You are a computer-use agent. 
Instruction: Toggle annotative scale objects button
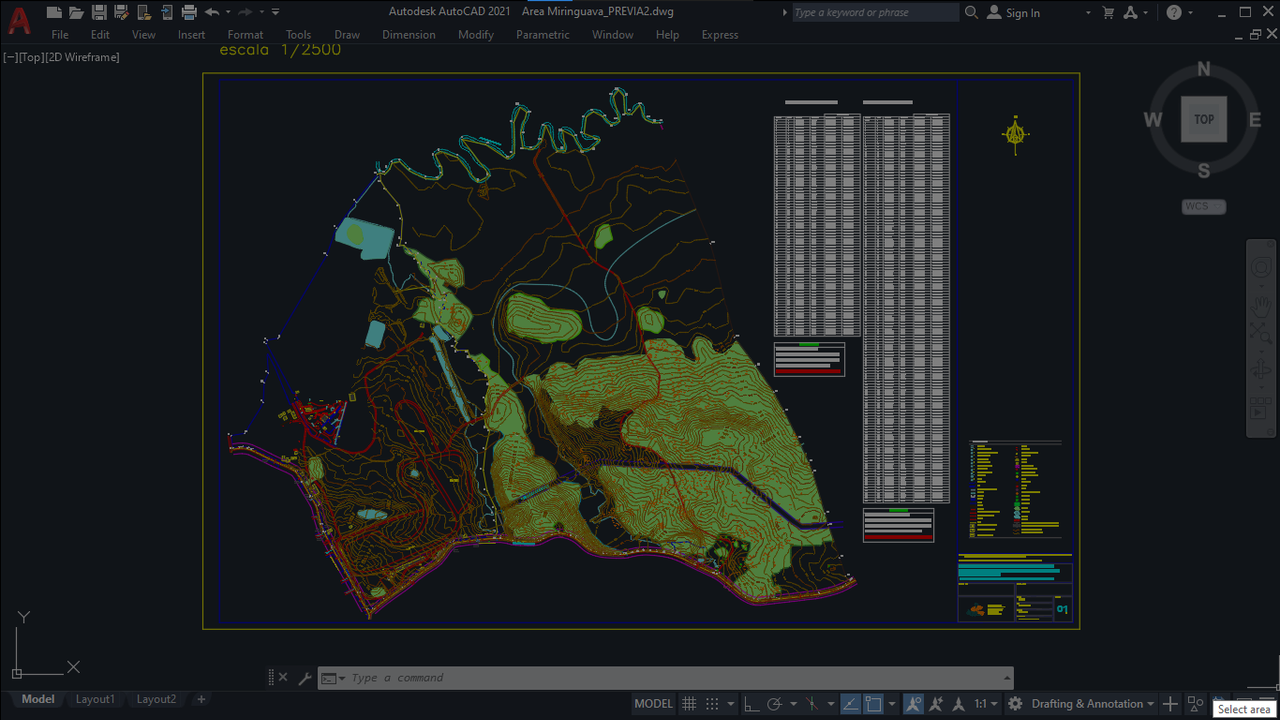click(959, 704)
